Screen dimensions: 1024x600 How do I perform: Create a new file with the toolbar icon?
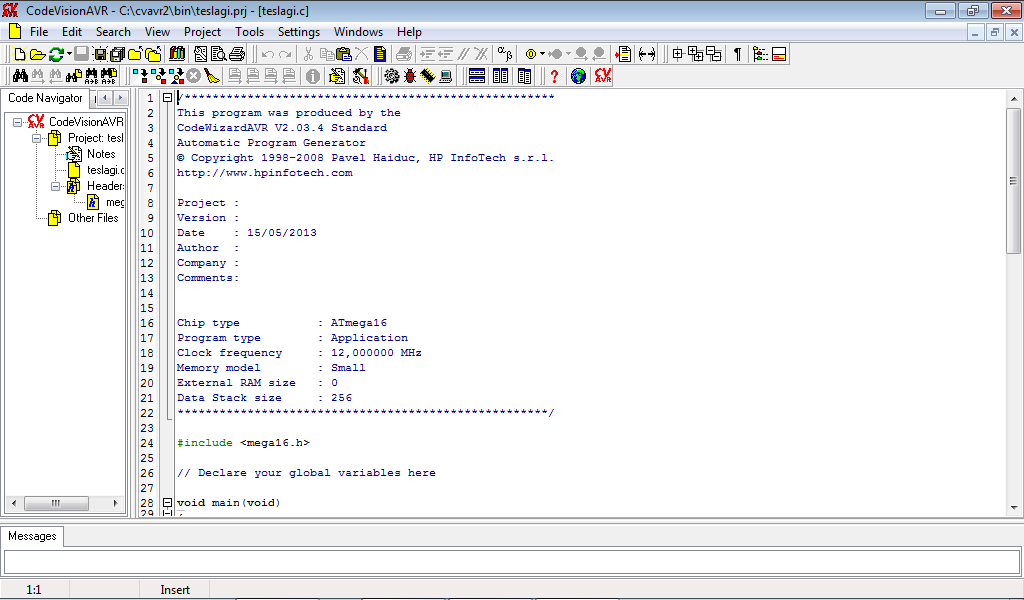(x=20, y=54)
